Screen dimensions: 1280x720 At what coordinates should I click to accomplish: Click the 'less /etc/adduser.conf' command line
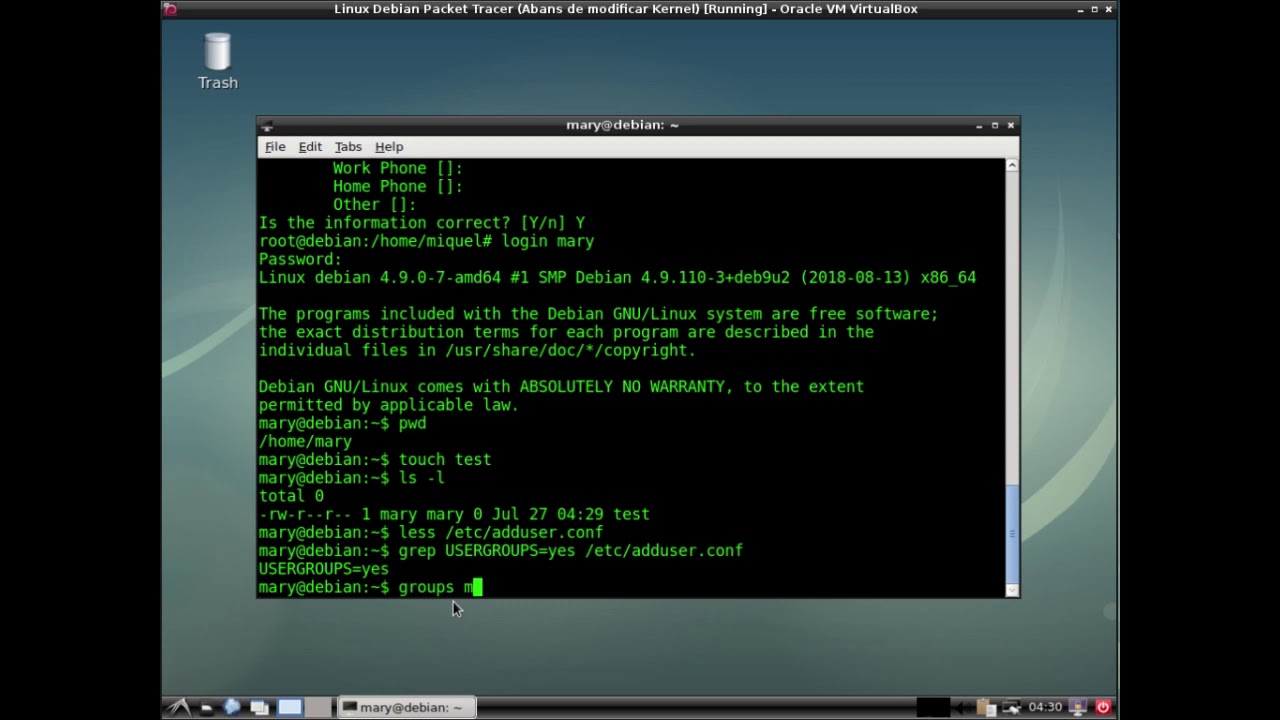coord(431,533)
